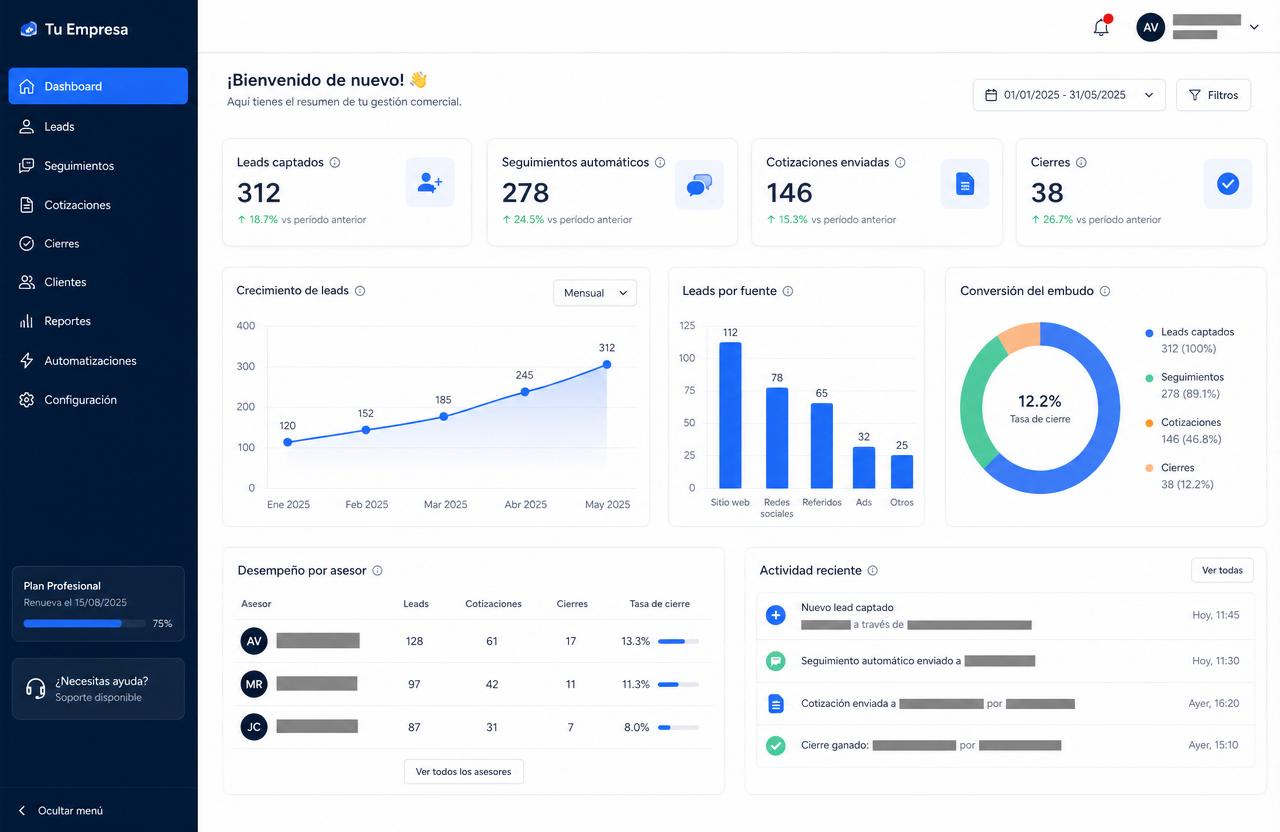Click the Sitio web bar showing 112

(730, 415)
